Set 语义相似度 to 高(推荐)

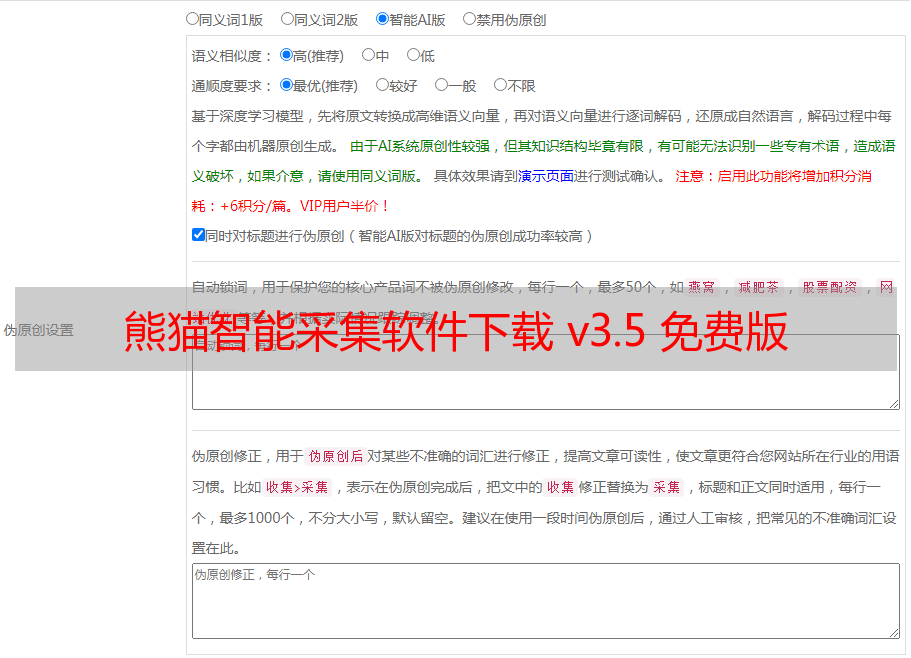(x=286, y=55)
